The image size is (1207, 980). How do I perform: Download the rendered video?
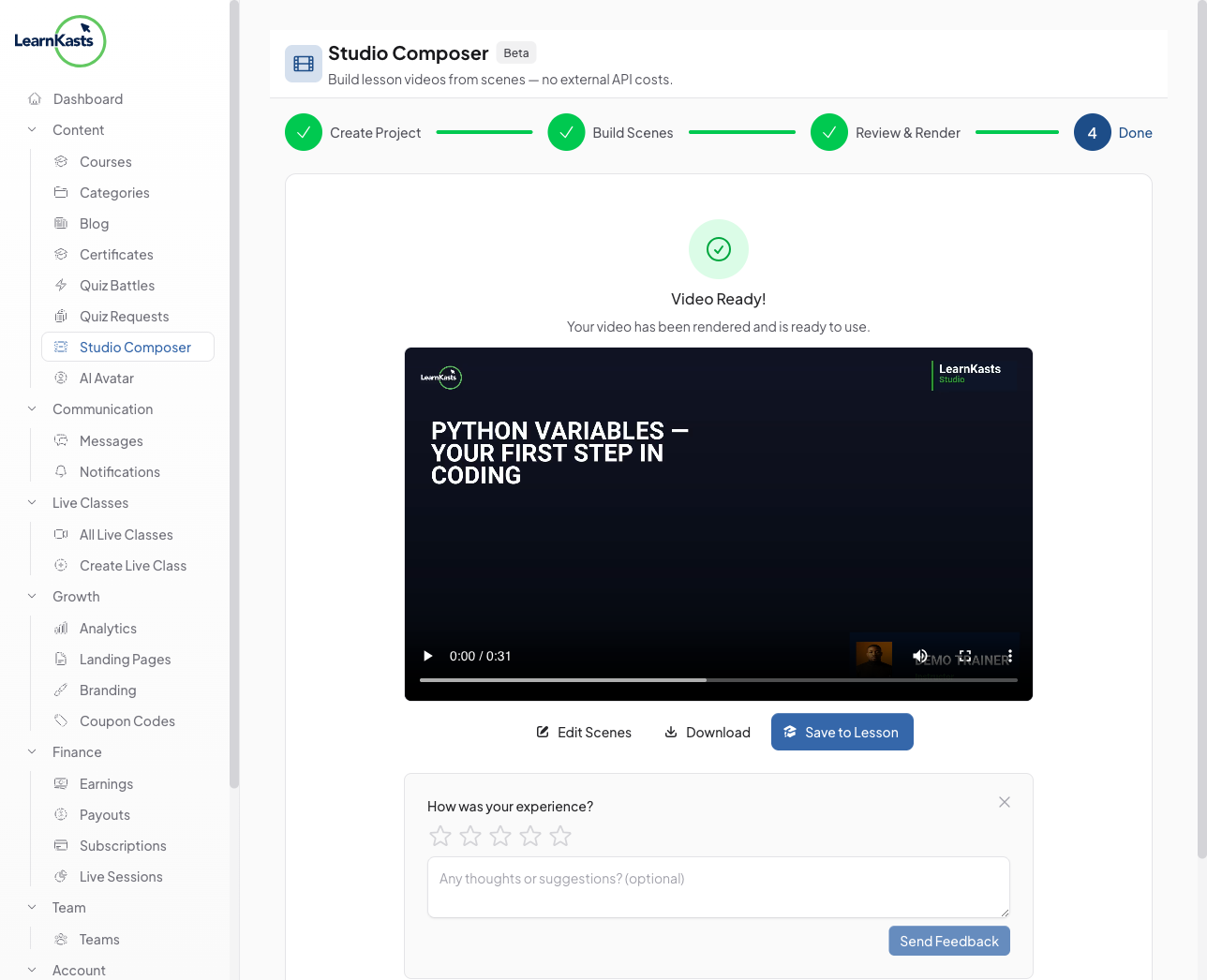tap(708, 732)
